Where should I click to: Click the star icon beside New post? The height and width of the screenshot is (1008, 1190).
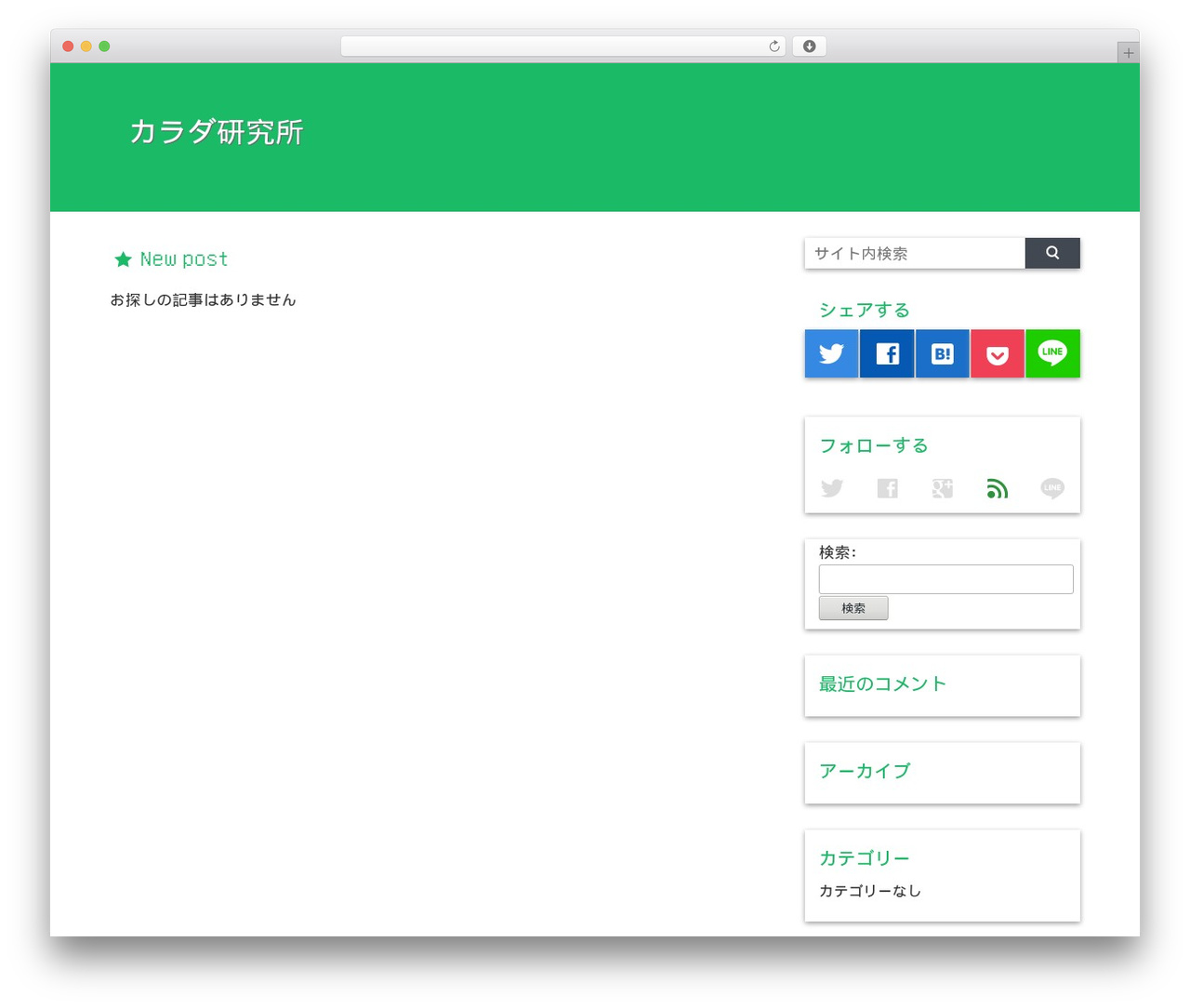click(123, 259)
